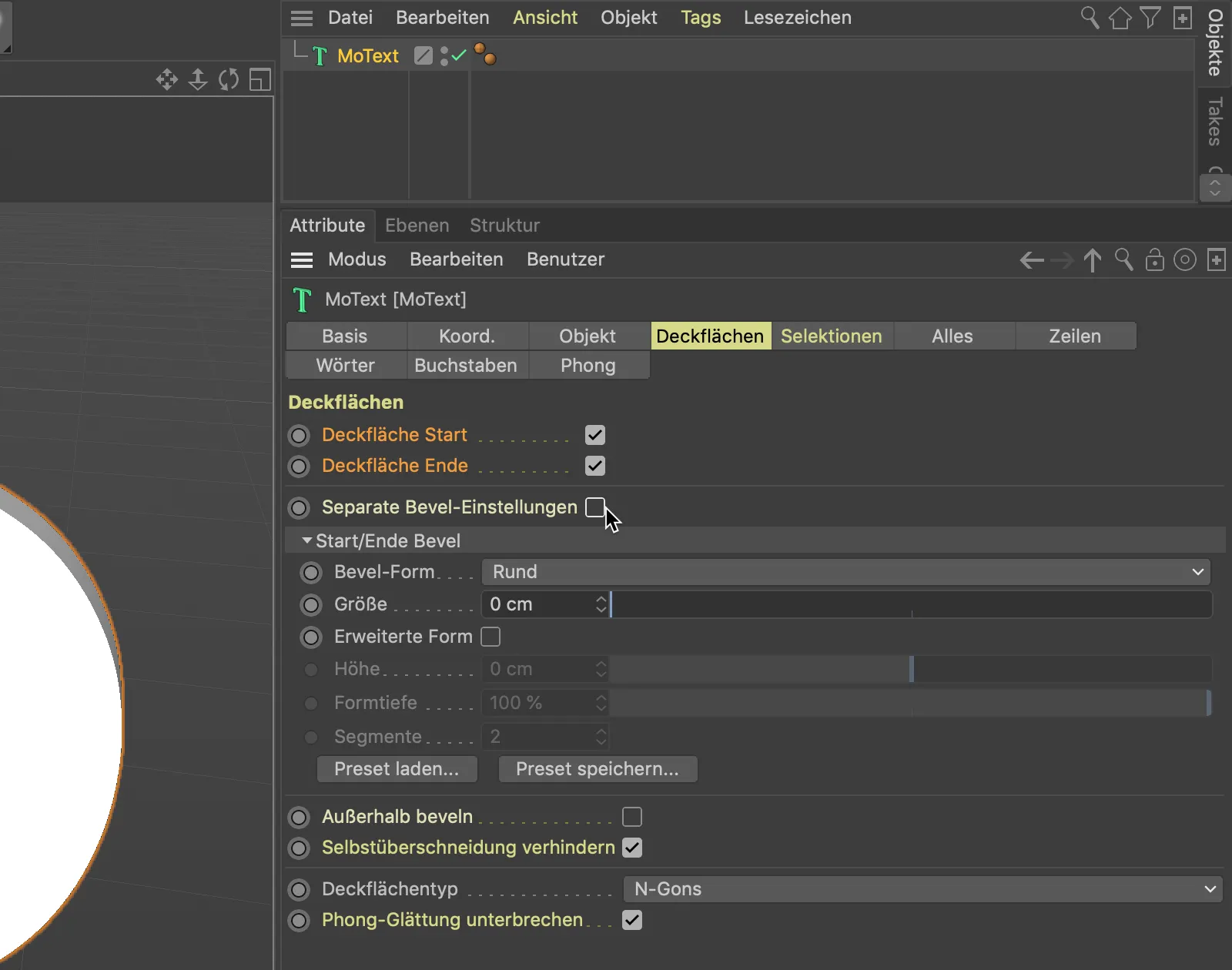This screenshot has height=970, width=1232.
Task: Lock the Attribute Manager with padlock icon
Action: 1154,260
